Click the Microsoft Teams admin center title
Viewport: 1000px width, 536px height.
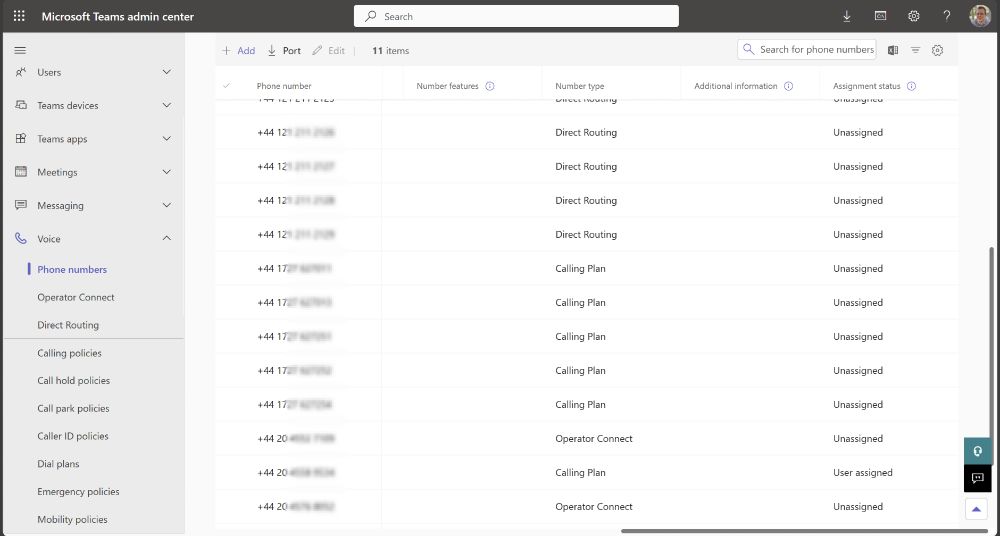(x=118, y=17)
